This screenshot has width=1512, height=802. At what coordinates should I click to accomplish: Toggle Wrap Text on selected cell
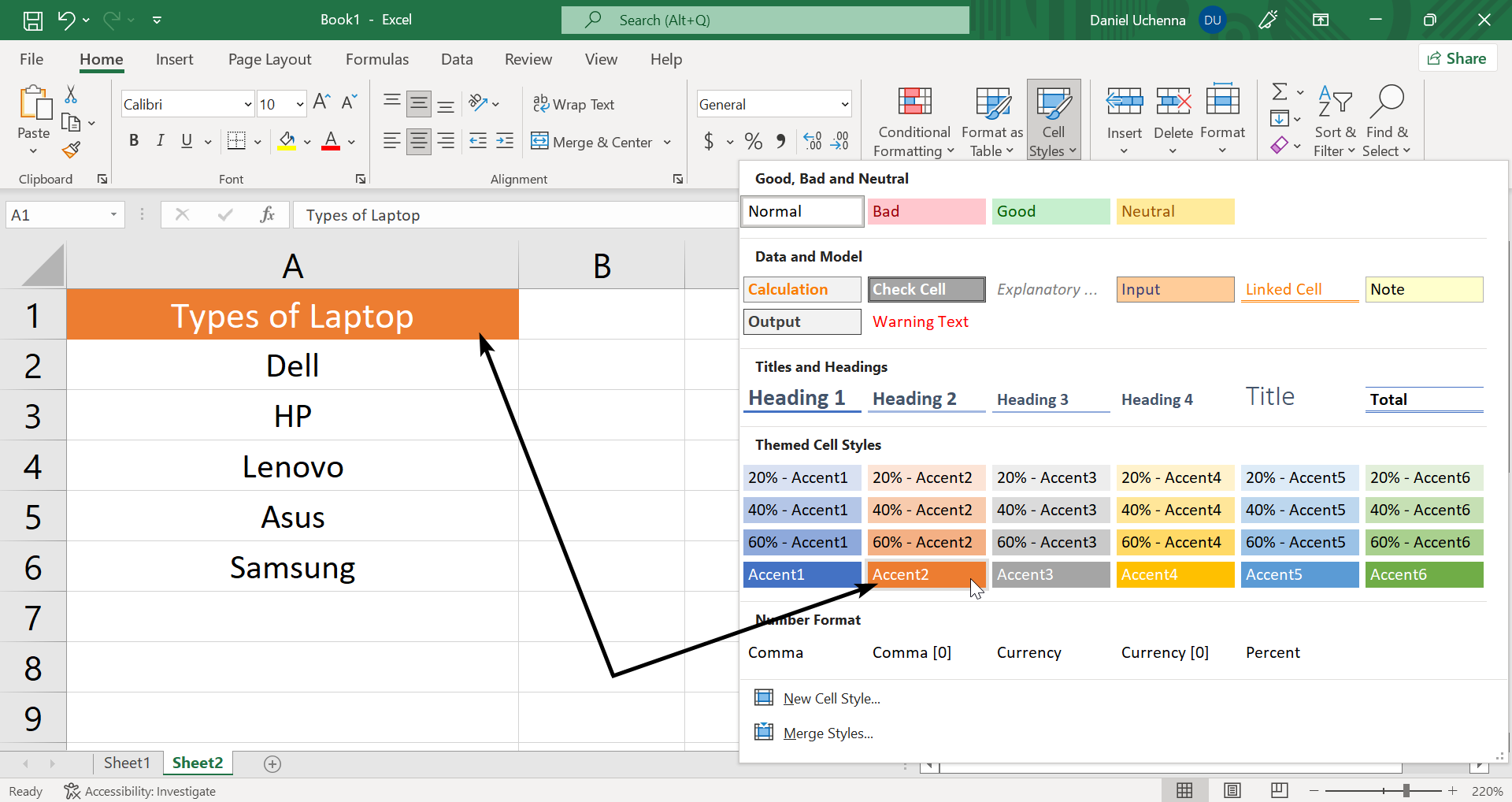point(573,104)
